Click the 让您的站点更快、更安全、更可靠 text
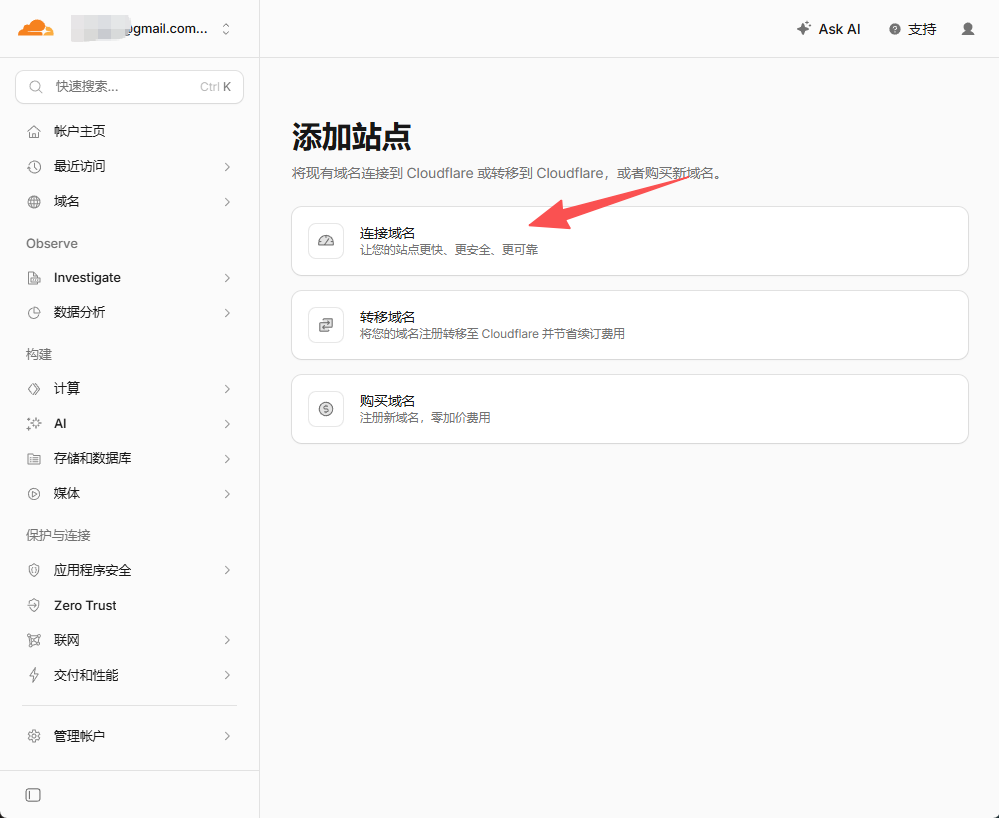This screenshot has width=999, height=818. click(x=449, y=250)
